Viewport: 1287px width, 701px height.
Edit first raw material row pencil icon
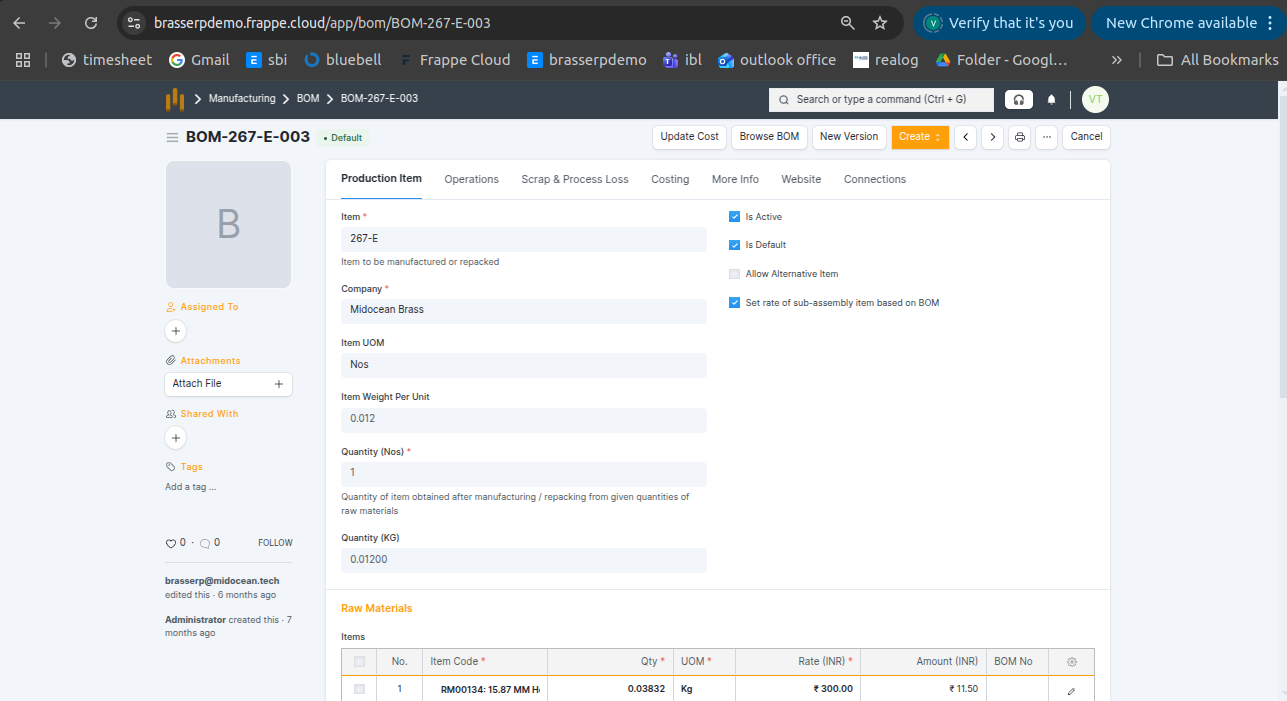pos(1071,690)
